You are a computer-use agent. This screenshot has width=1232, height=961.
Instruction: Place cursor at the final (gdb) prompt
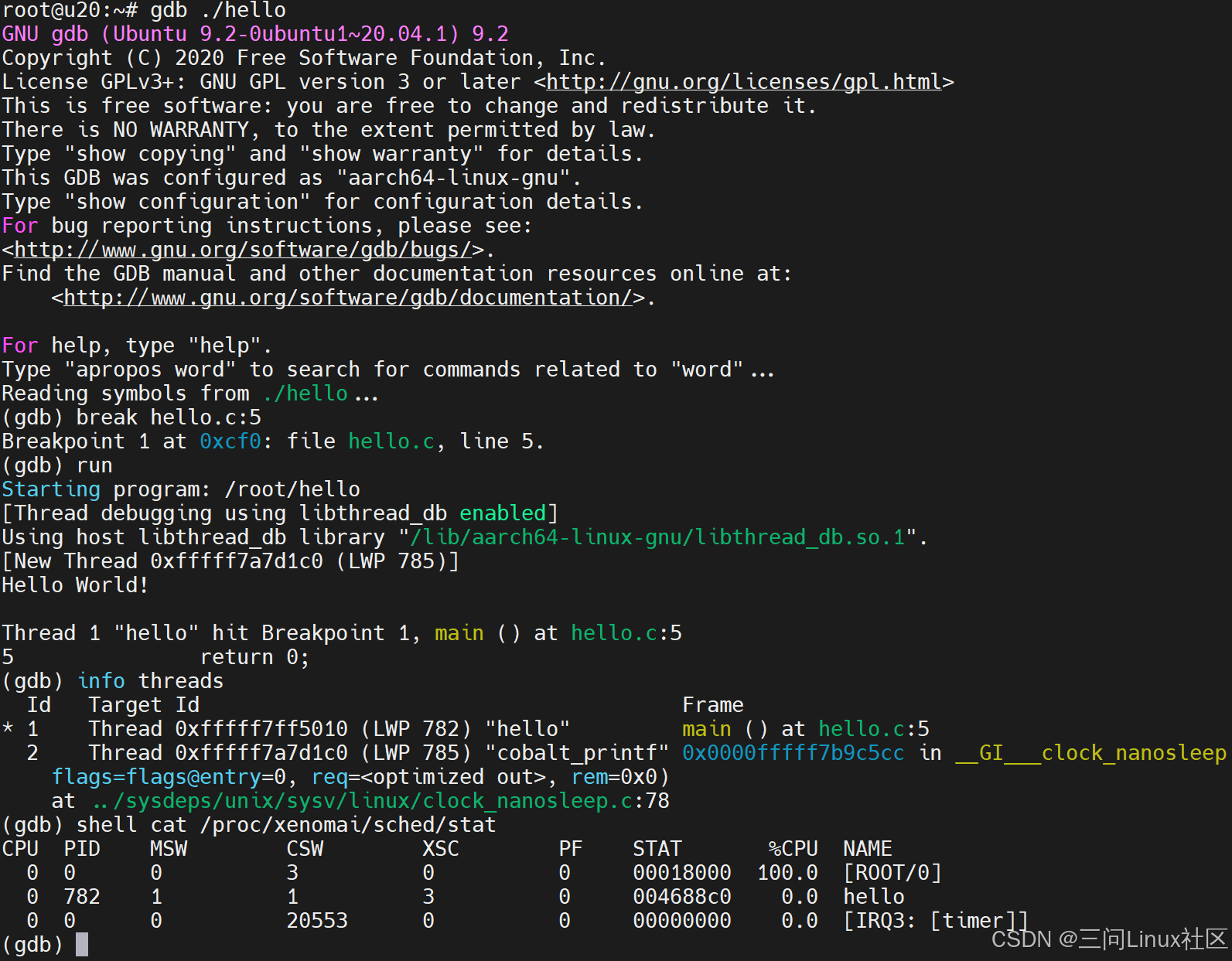click(82, 945)
